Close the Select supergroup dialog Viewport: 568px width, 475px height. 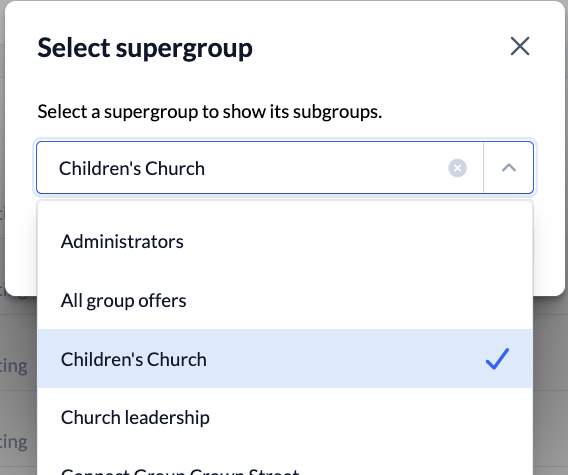coord(520,46)
